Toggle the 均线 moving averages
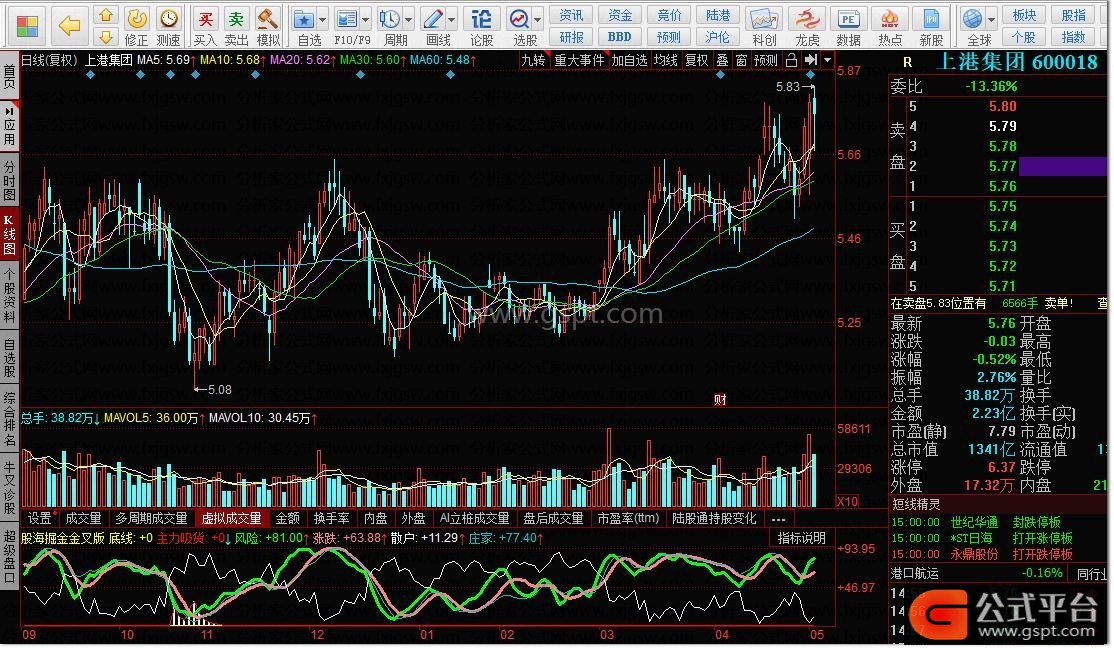This screenshot has width=1114, height=648. coord(666,60)
